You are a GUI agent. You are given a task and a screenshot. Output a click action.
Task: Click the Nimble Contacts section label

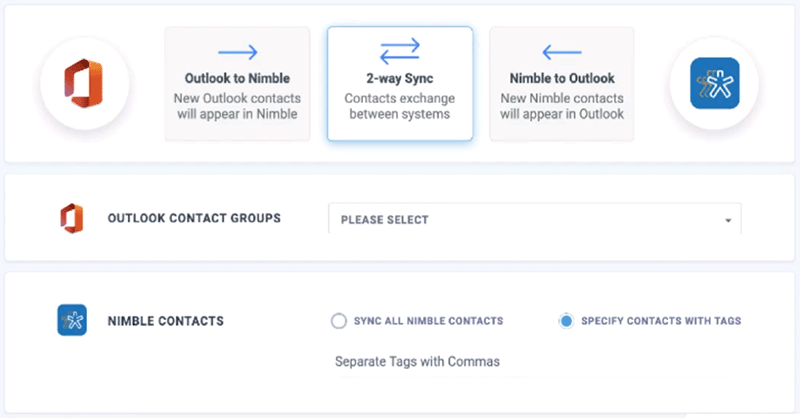coord(166,321)
